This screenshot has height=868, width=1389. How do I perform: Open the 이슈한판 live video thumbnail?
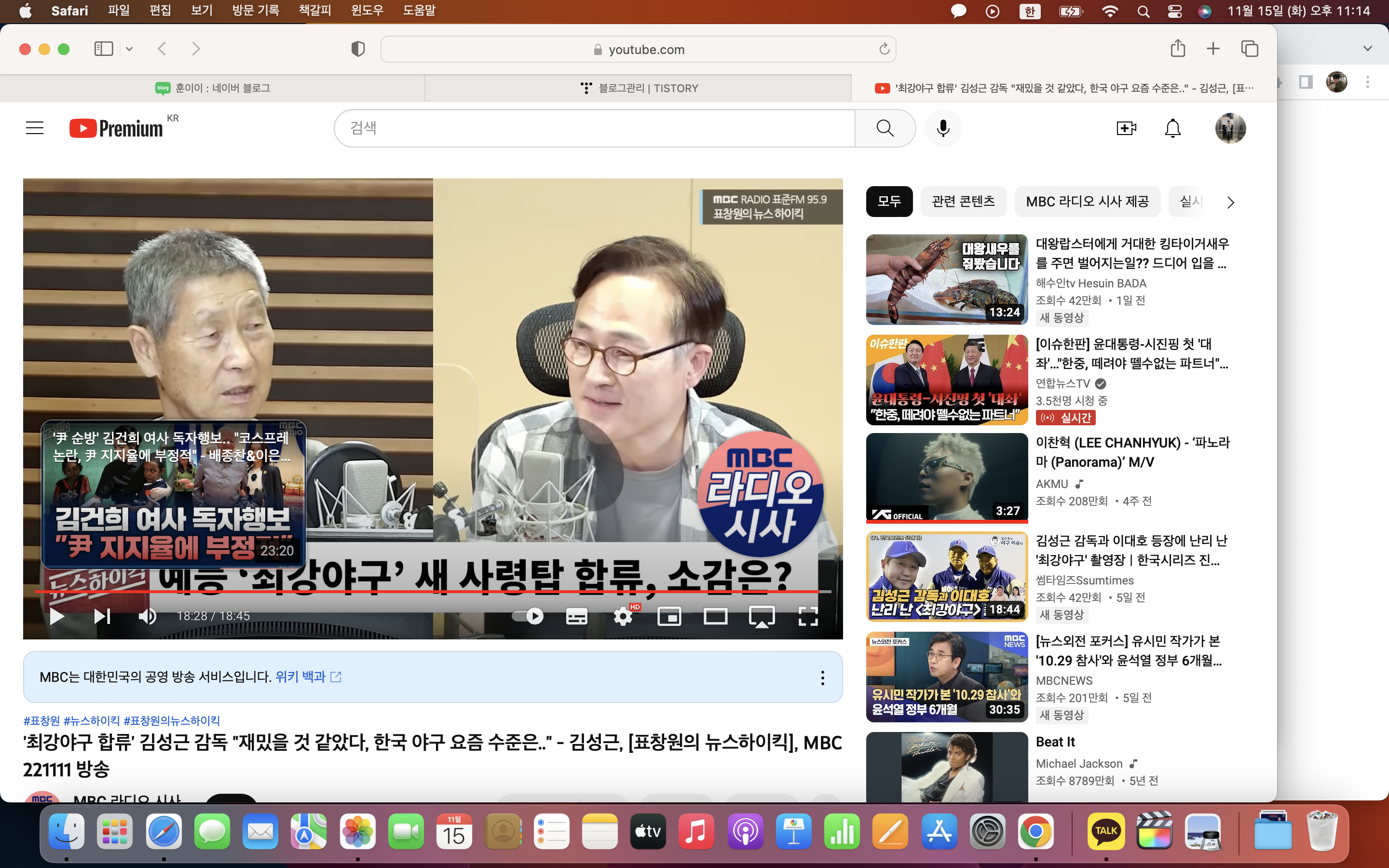[x=946, y=380]
